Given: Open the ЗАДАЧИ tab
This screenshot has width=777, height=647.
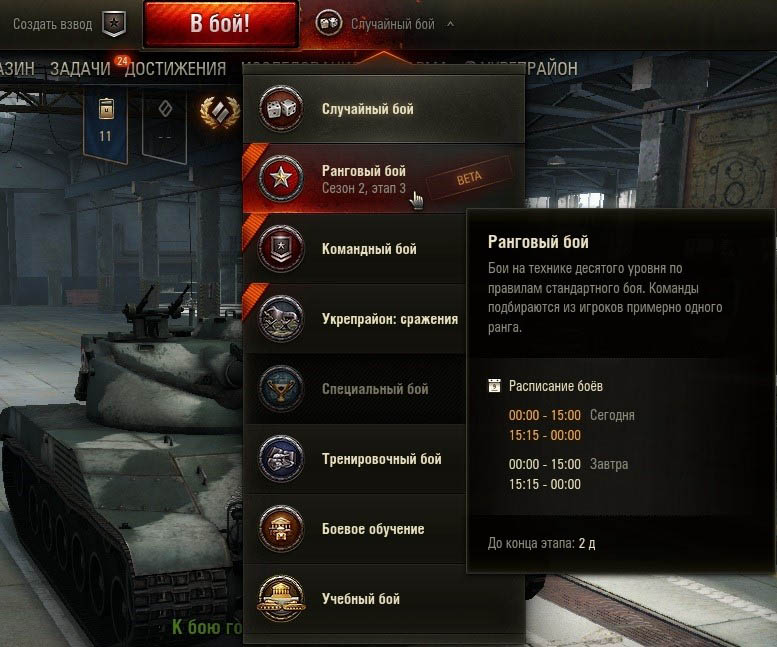Looking at the screenshot, I should point(80,68).
